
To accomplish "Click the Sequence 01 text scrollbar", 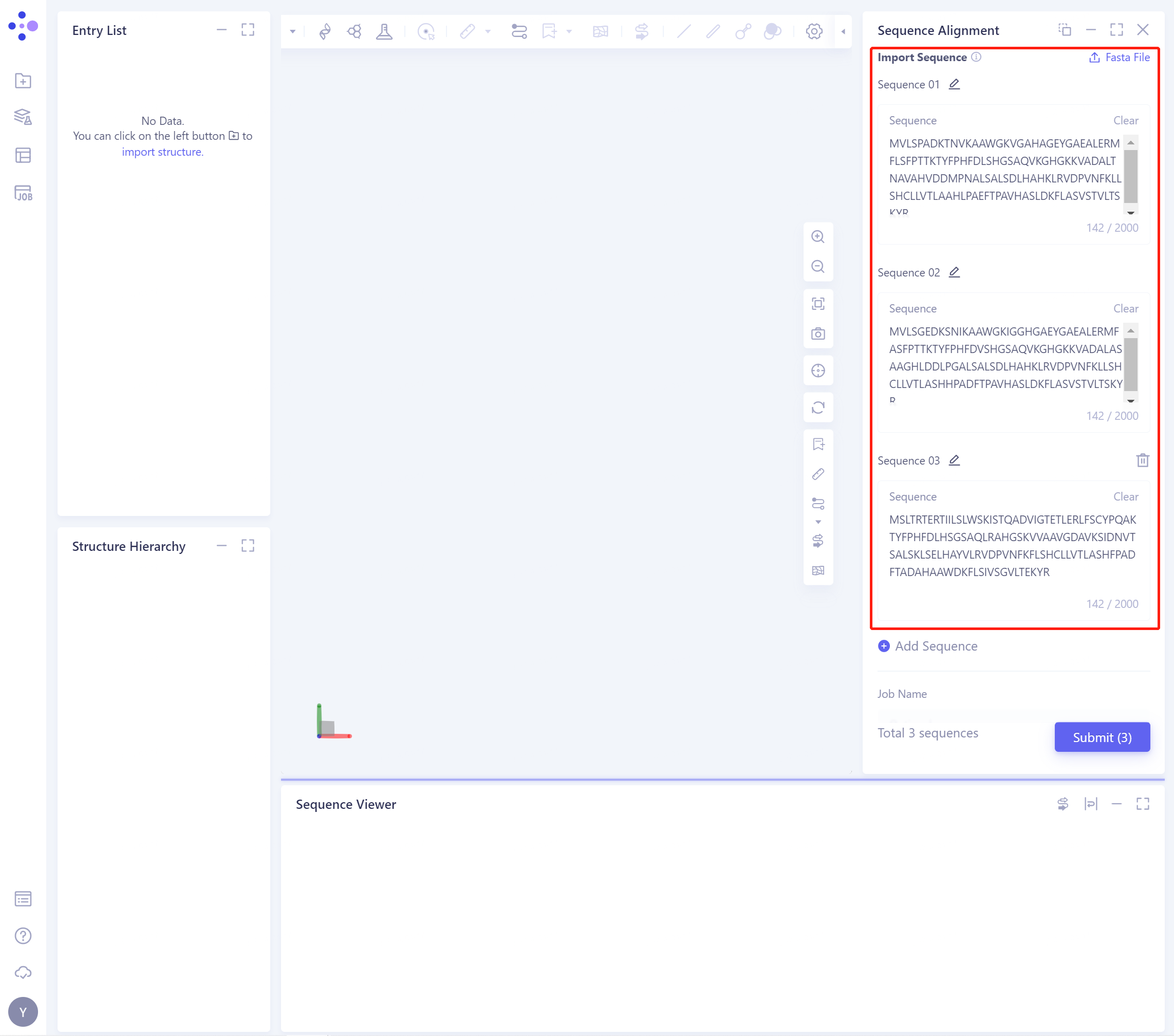I will point(1130,176).
